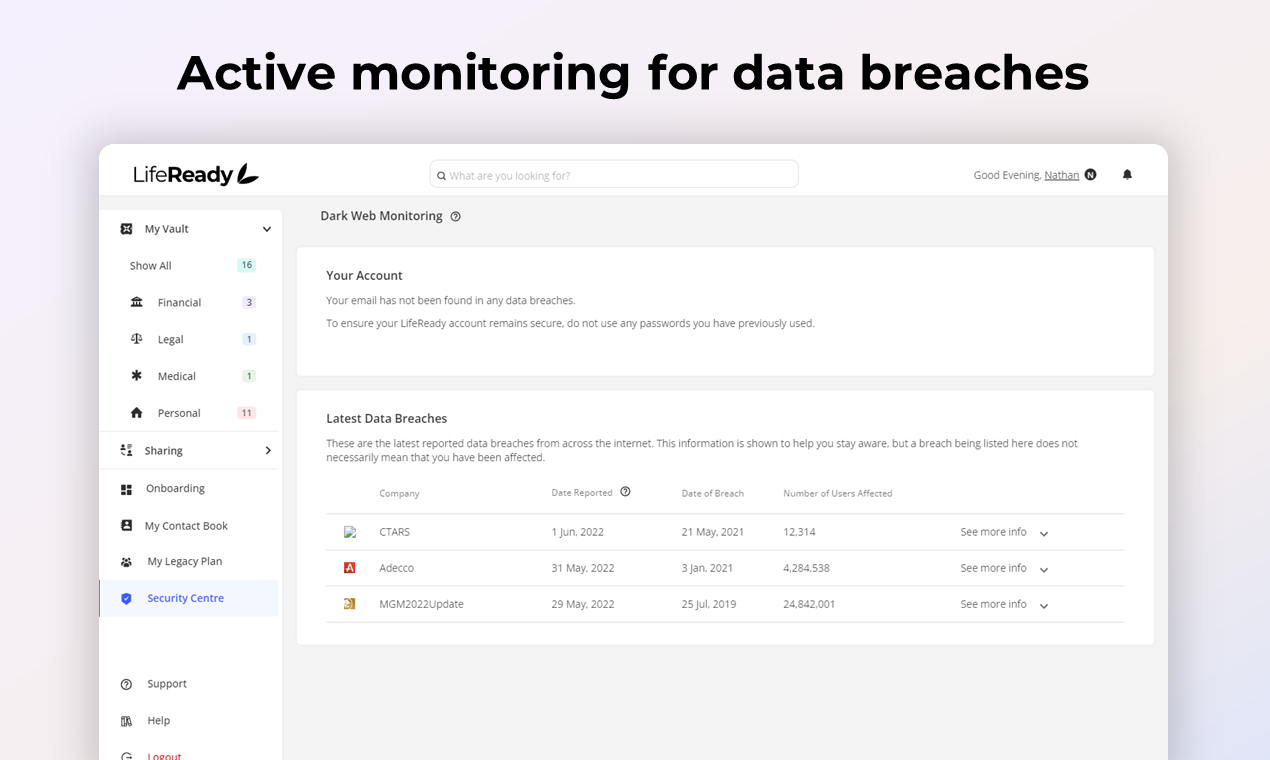Click the Onboarding grid icon
The height and width of the screenshot is (760, 1270).
[126, 489]
